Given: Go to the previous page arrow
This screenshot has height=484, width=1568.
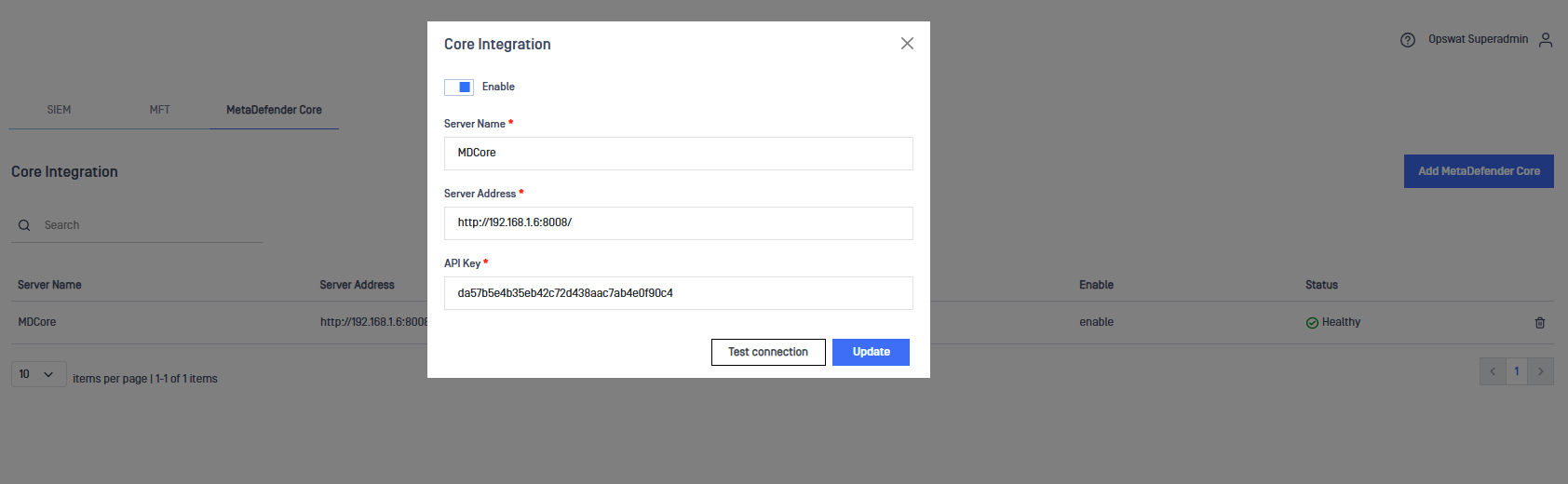Looking at the screenshot, I should (1493, 371).
